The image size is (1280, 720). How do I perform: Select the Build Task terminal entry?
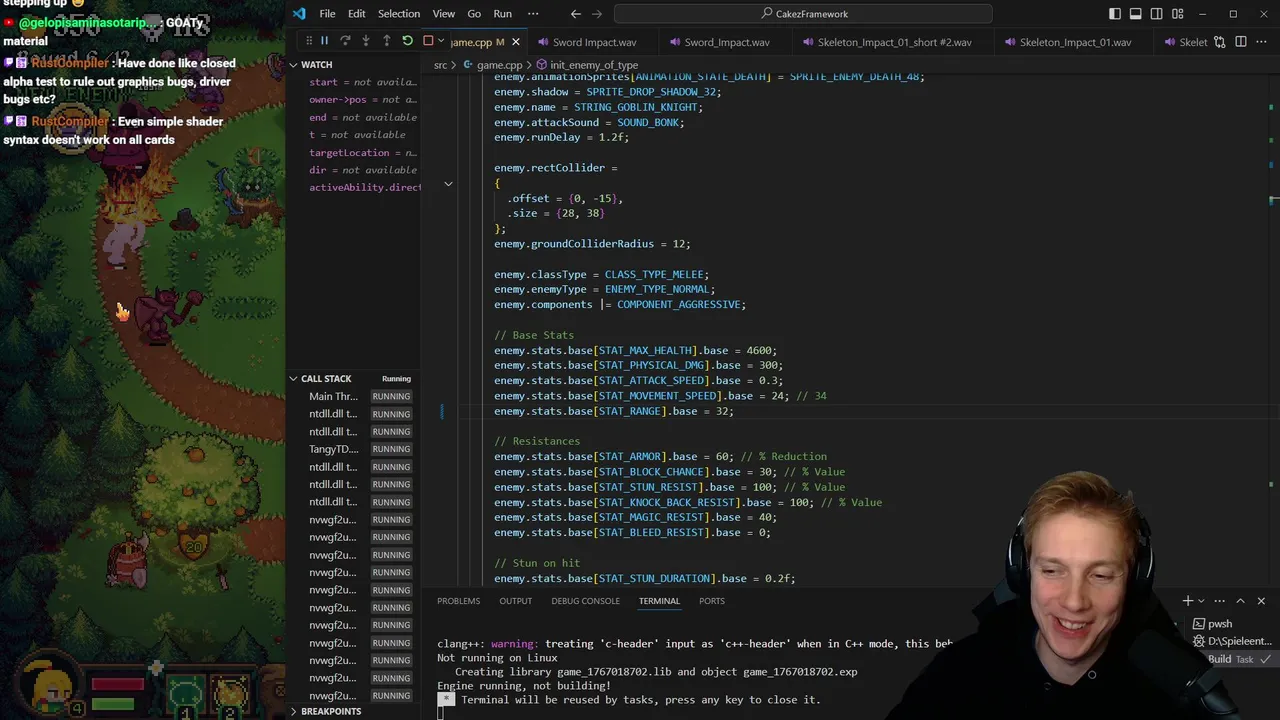pos(1232,659)
